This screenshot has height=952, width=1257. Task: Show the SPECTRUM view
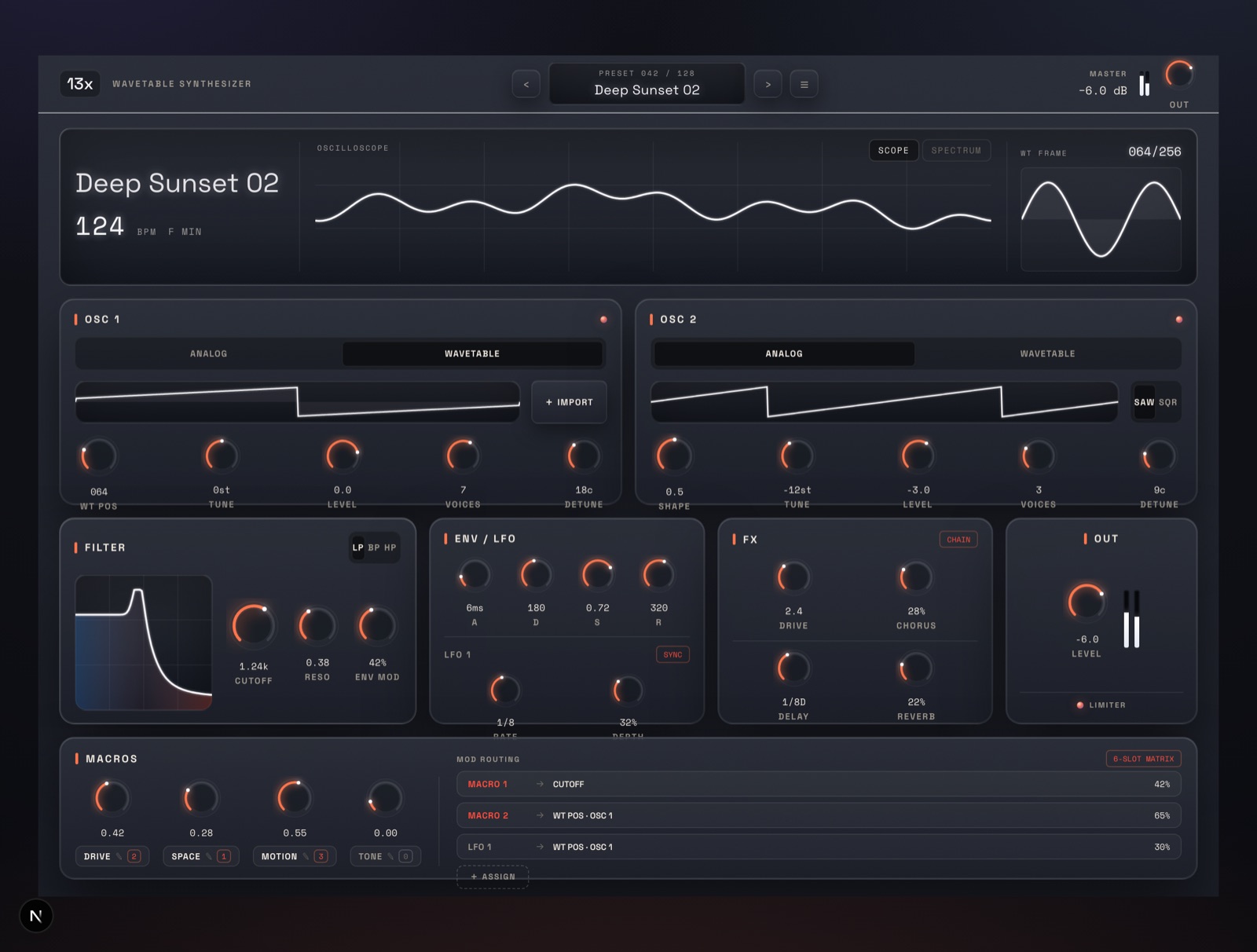(x=956, y=150)
